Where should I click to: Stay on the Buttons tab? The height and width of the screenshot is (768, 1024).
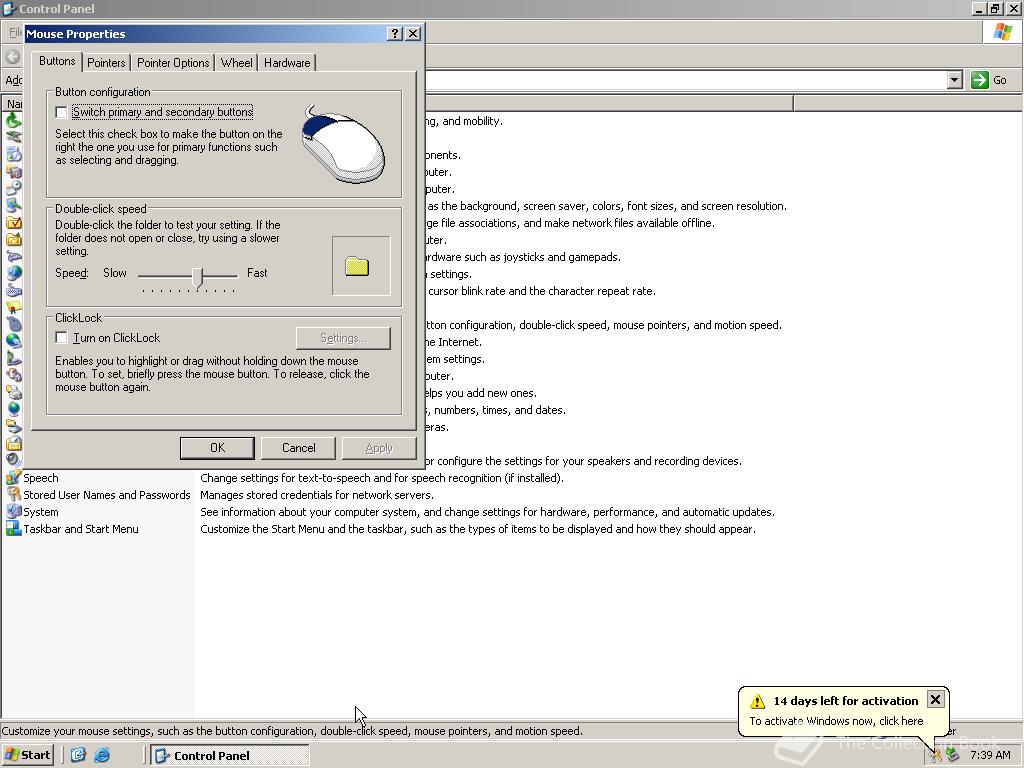point(57,61)
